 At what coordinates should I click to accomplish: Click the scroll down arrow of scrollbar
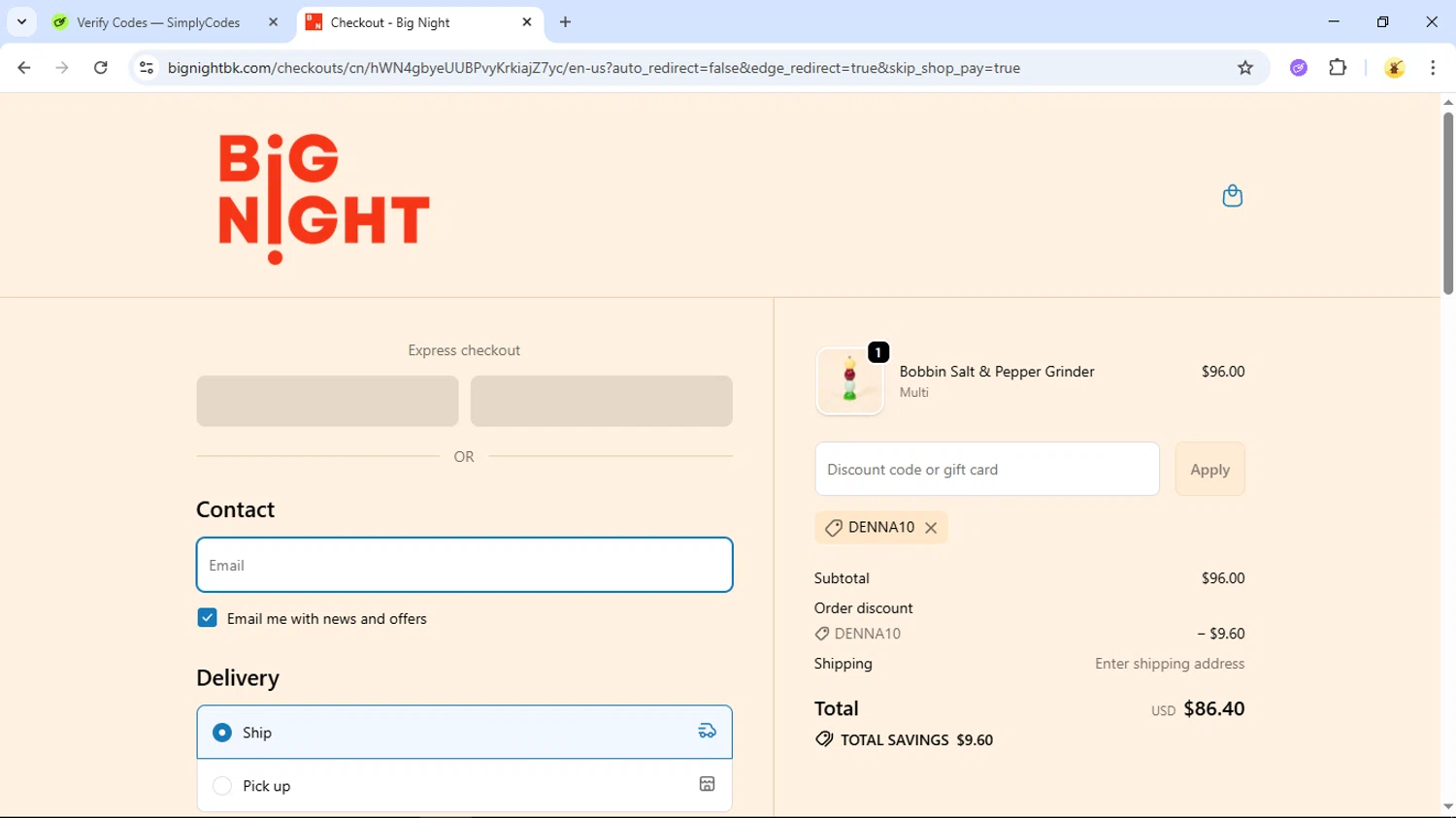click(x=1448, y=807)
